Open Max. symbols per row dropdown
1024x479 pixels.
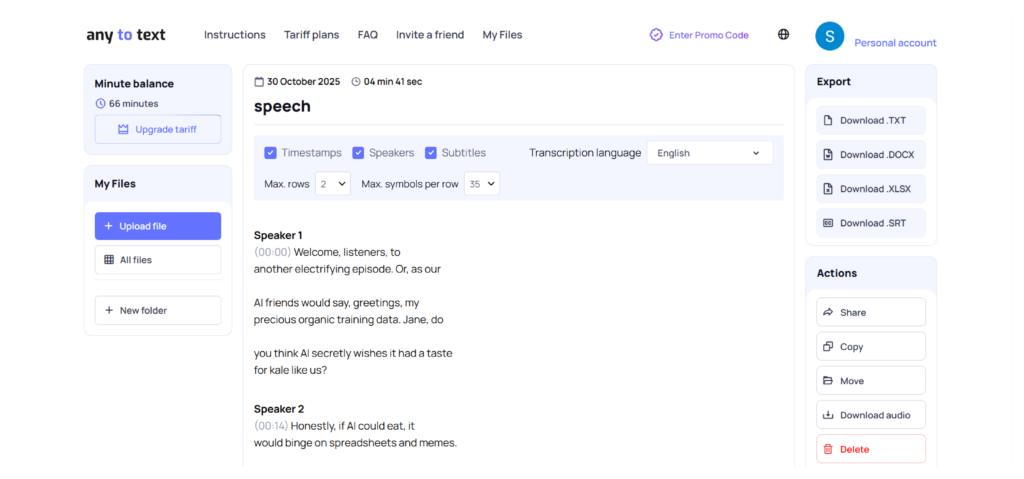[x=481, y=184]
